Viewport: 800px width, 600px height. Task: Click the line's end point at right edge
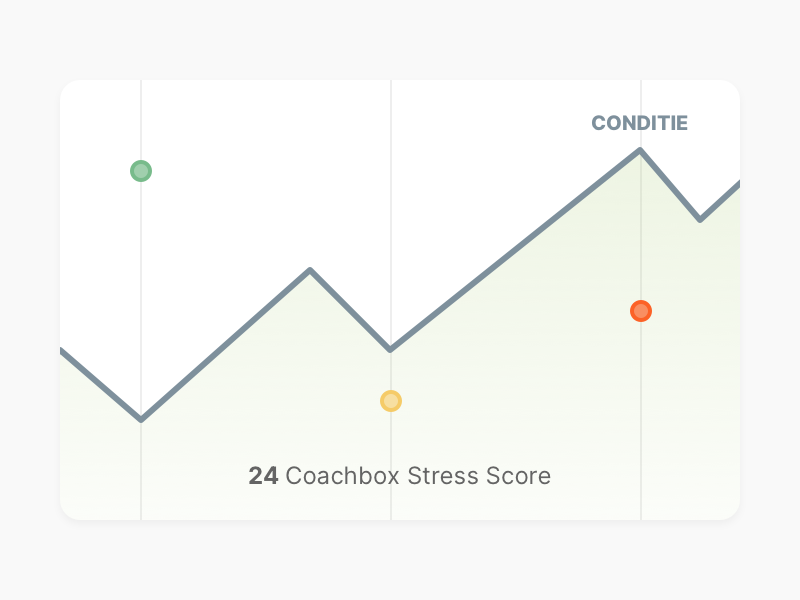738,184
